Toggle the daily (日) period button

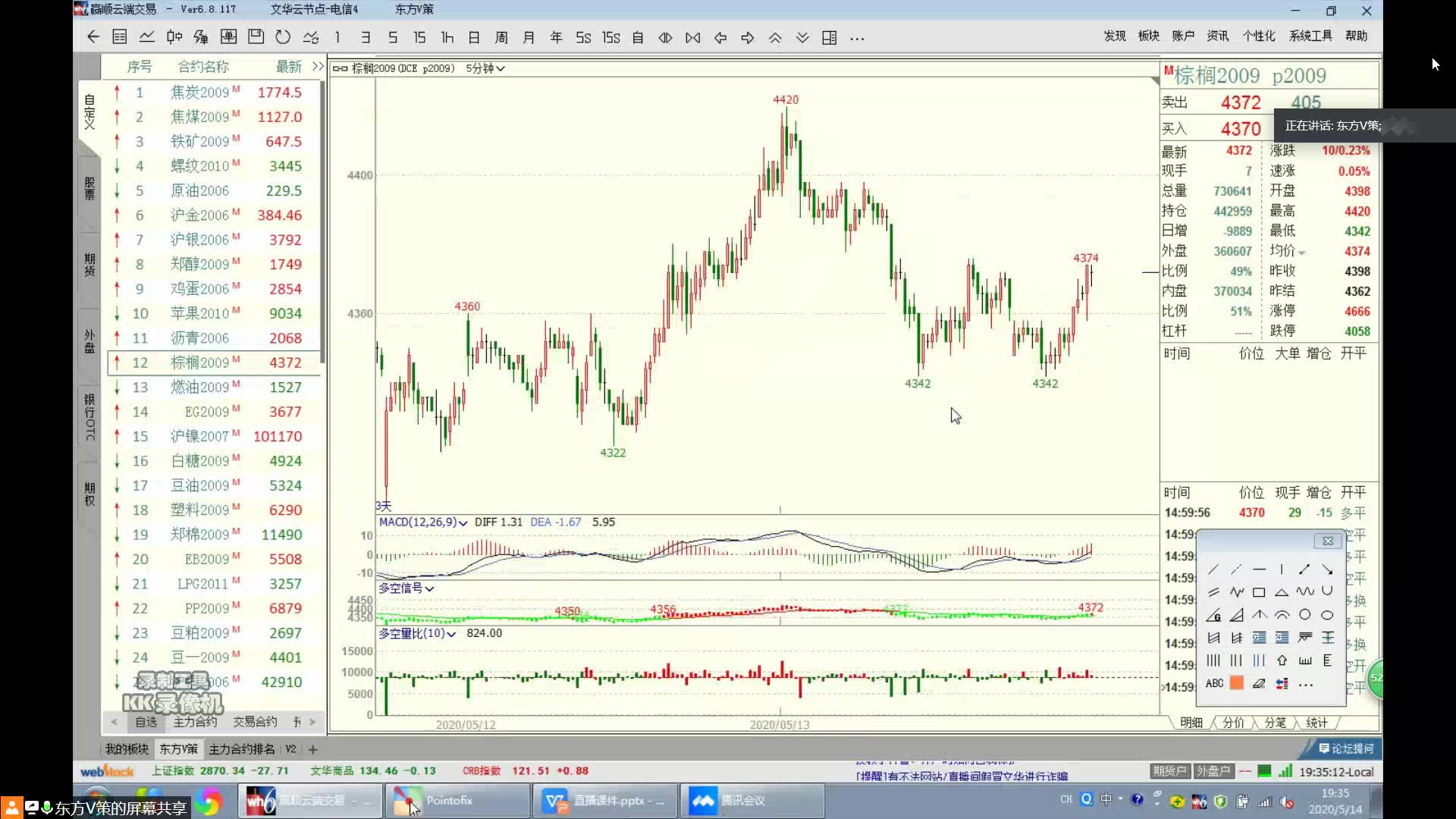click(x=474, y=37)
